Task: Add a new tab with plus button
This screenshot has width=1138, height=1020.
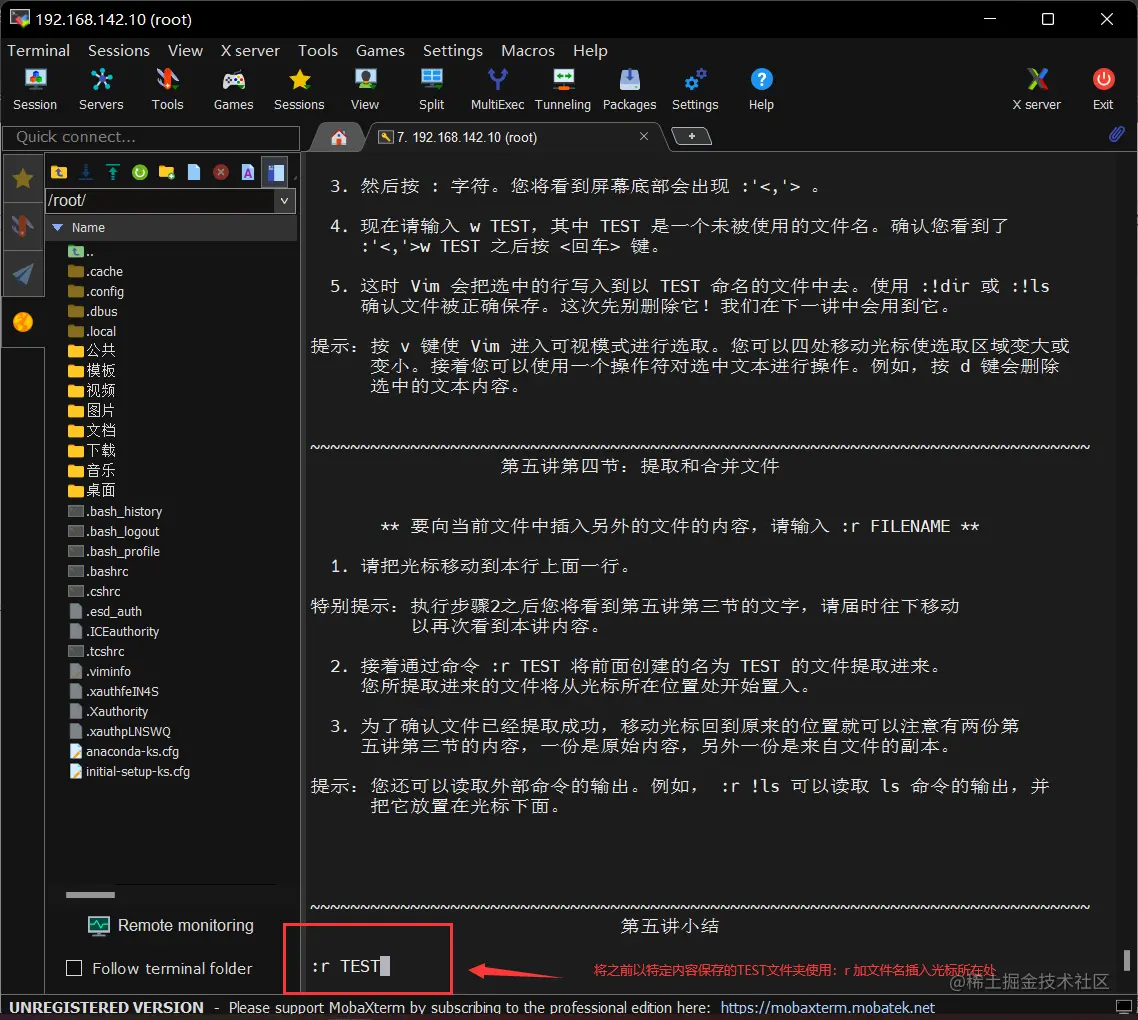Action: pyautogui.click(x=692, y=136)
